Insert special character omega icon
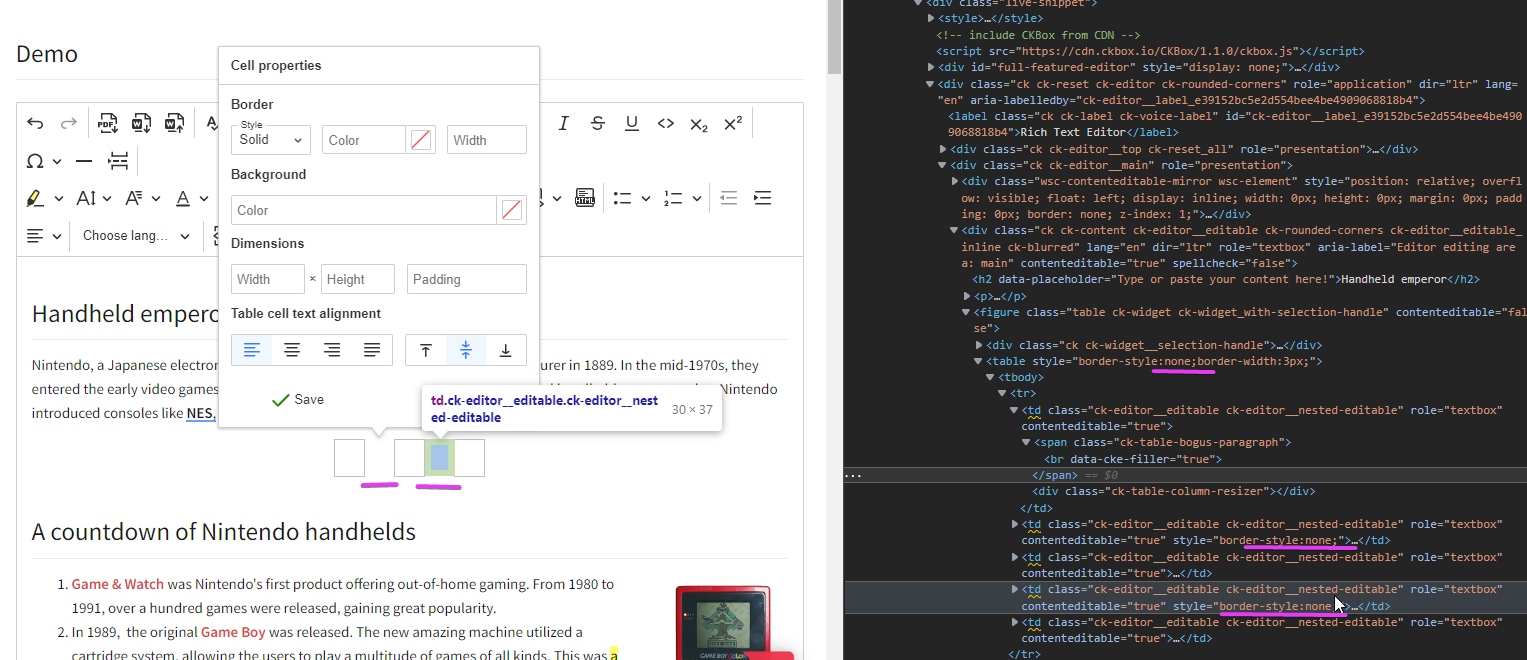This screenshot has width=1527, height=660. click(x=35, y=161)
